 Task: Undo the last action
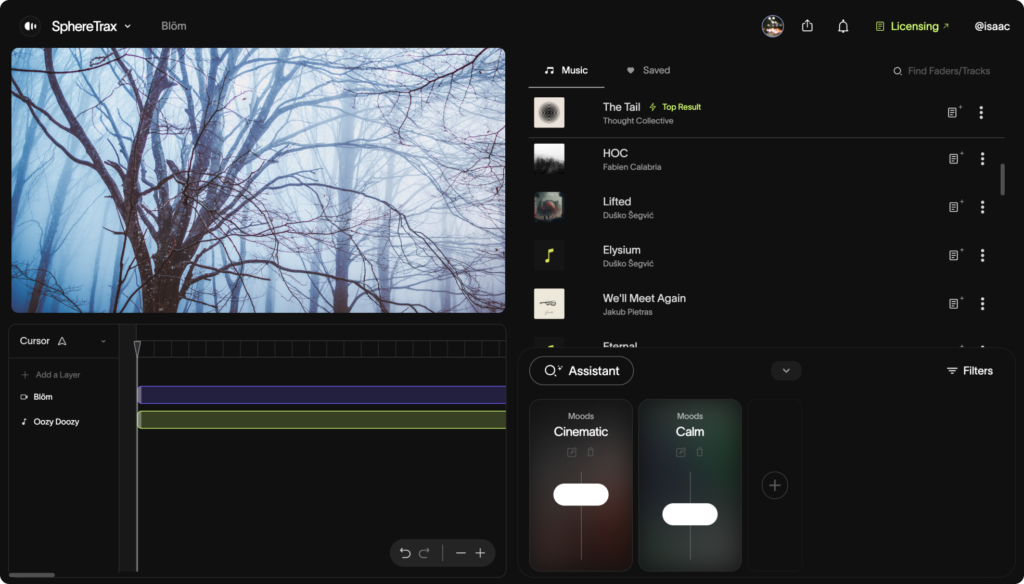coord(405,553)
